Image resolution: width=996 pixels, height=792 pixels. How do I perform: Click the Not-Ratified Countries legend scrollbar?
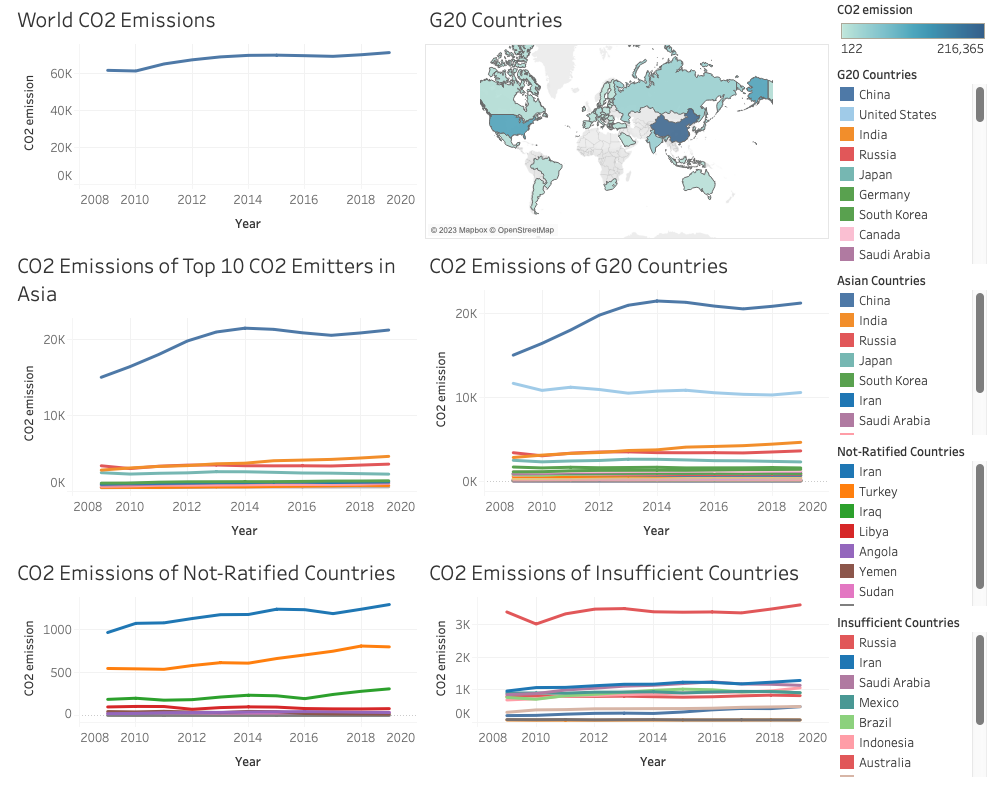[x=979, y=527]
